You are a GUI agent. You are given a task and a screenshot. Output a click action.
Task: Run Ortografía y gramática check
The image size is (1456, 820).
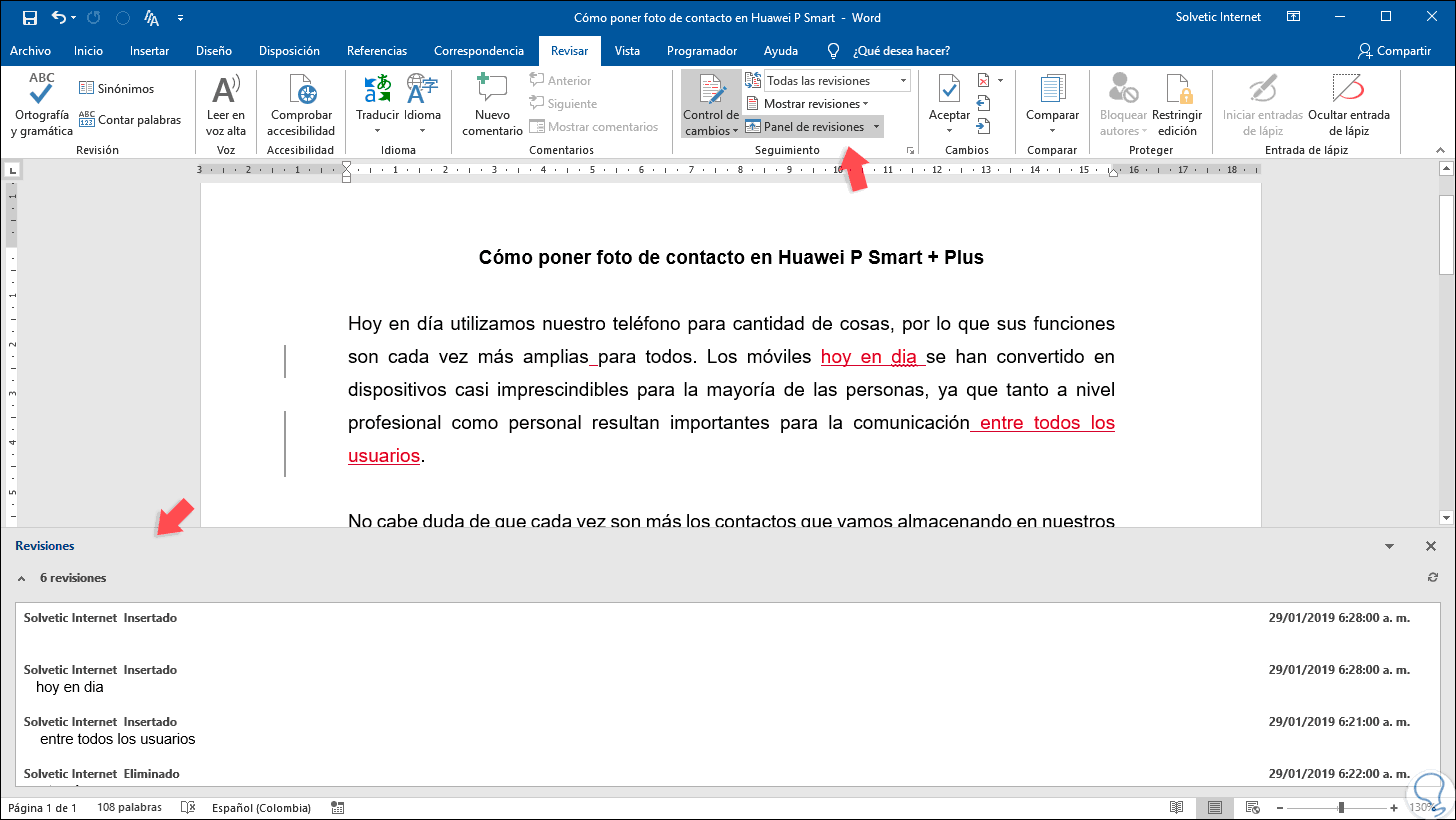click(42, 105)
